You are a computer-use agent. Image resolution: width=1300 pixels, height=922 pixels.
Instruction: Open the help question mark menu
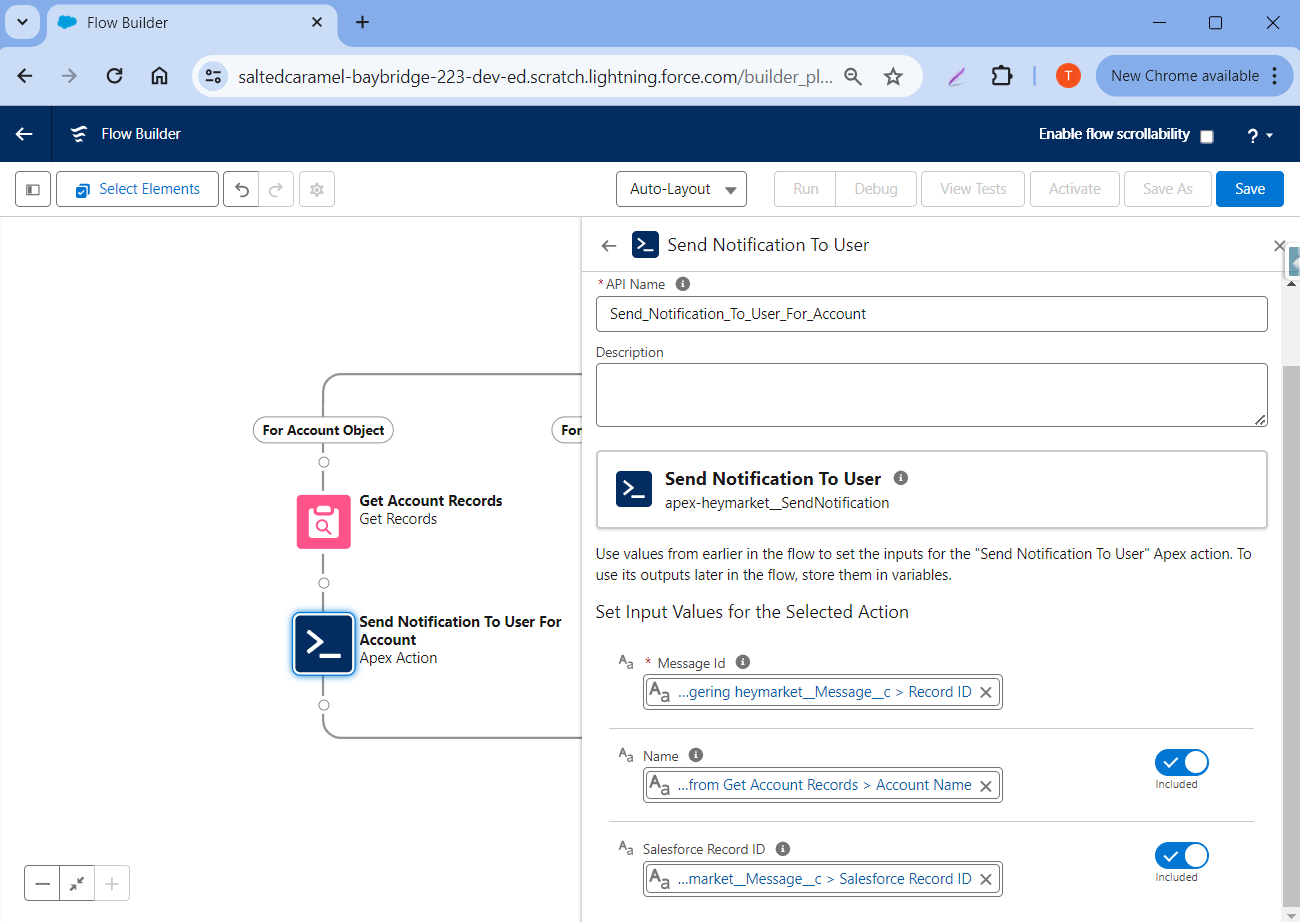[1259, 135]
